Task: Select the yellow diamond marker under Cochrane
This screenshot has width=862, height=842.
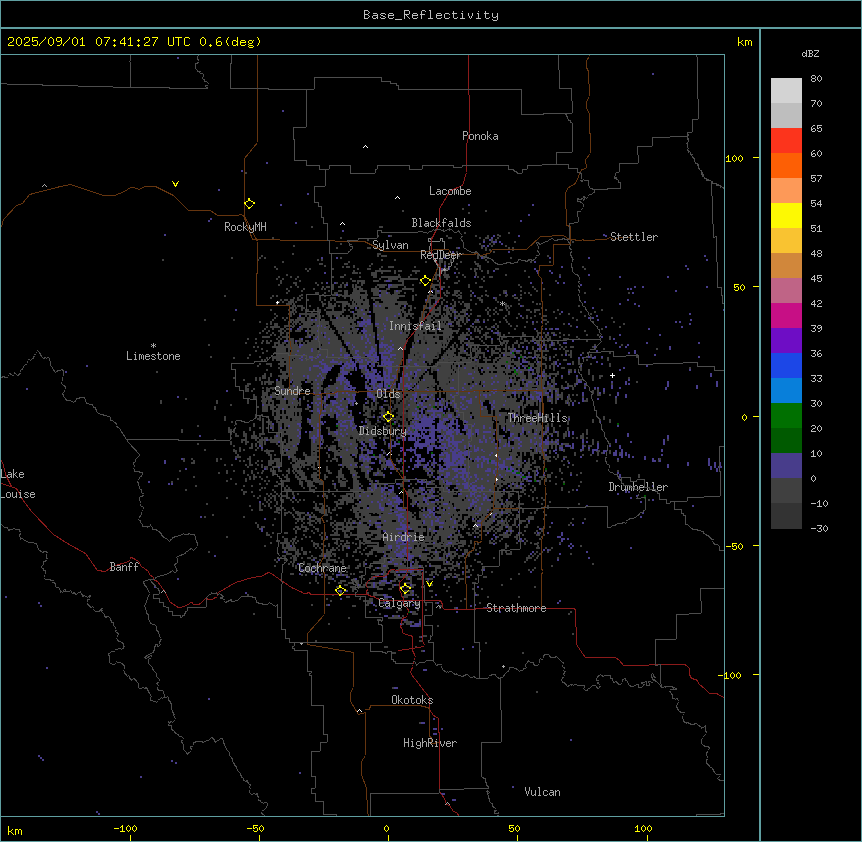Action: [340, 591]
